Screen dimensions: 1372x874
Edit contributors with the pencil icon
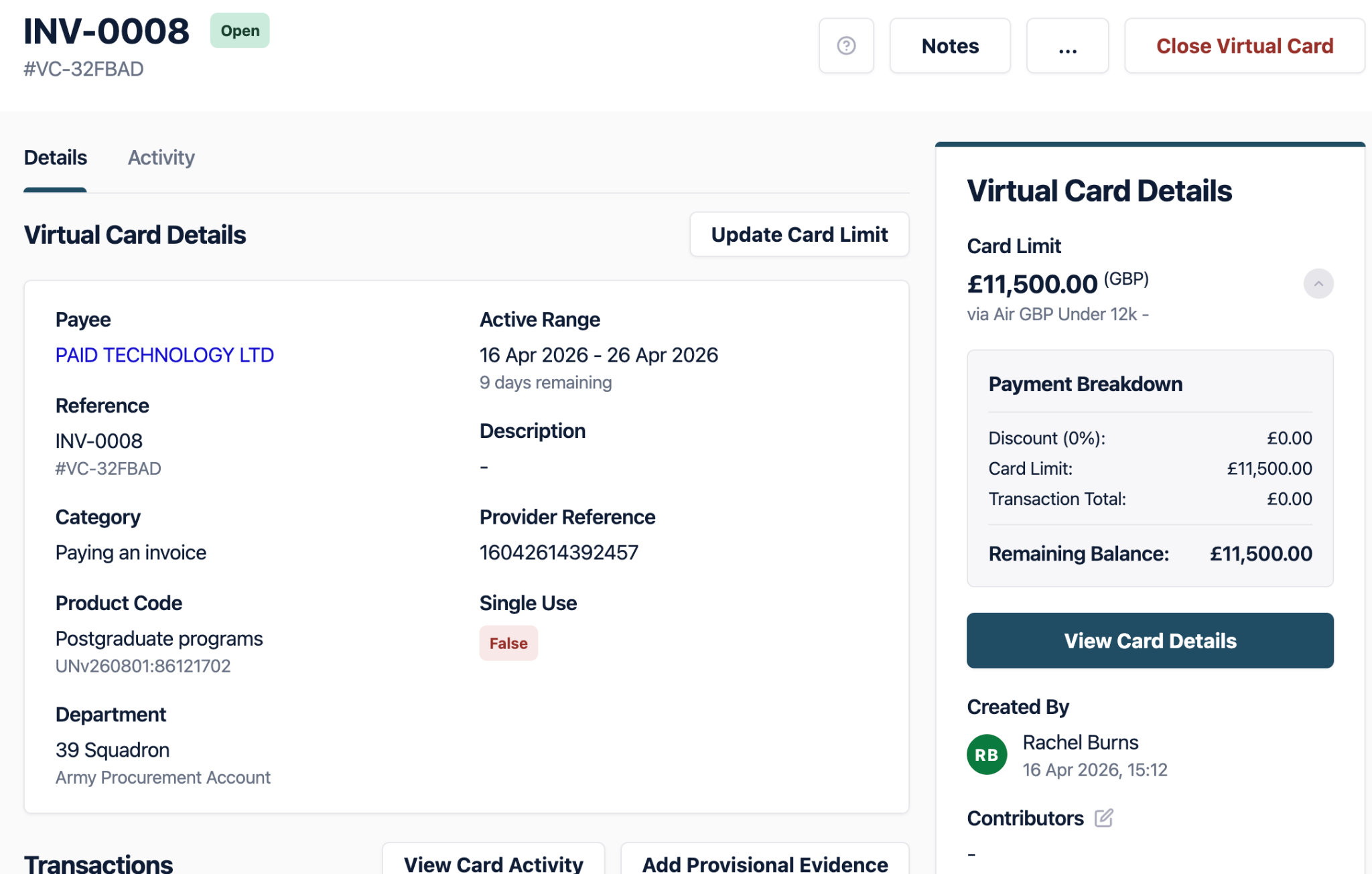coord(1103,818)
